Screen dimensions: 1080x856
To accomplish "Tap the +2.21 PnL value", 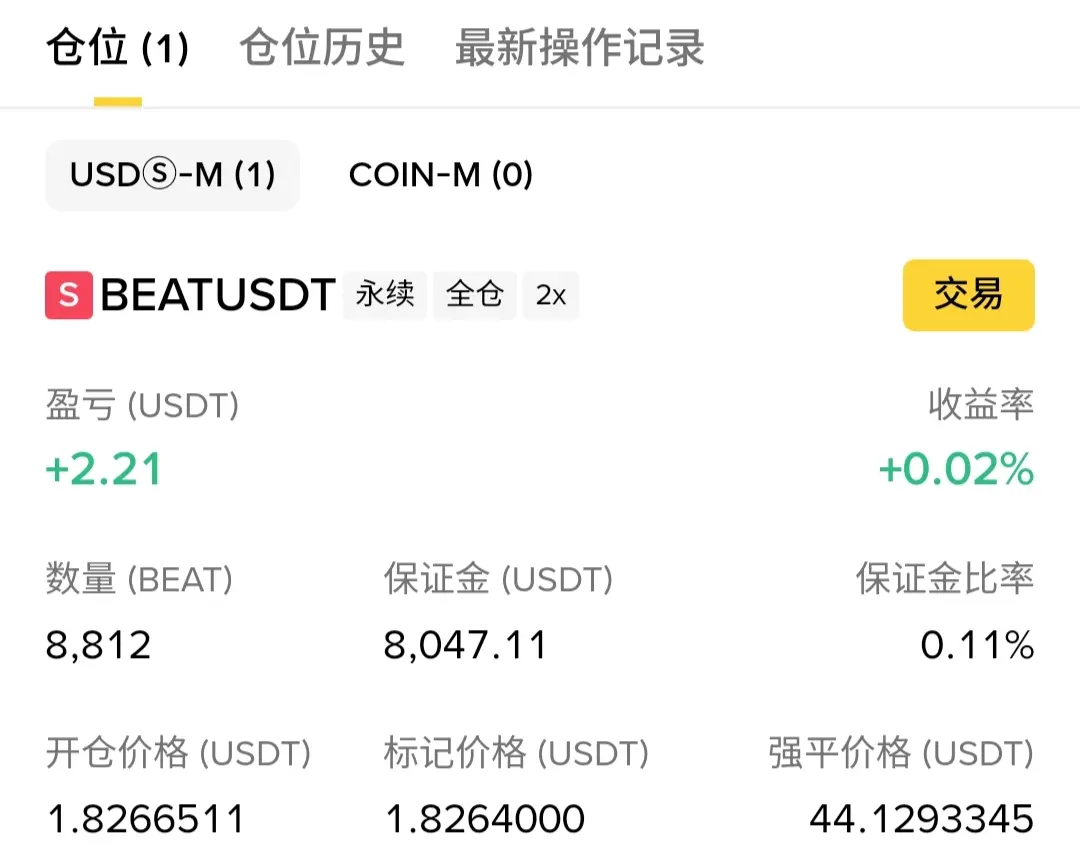I will tap(103, 469).
